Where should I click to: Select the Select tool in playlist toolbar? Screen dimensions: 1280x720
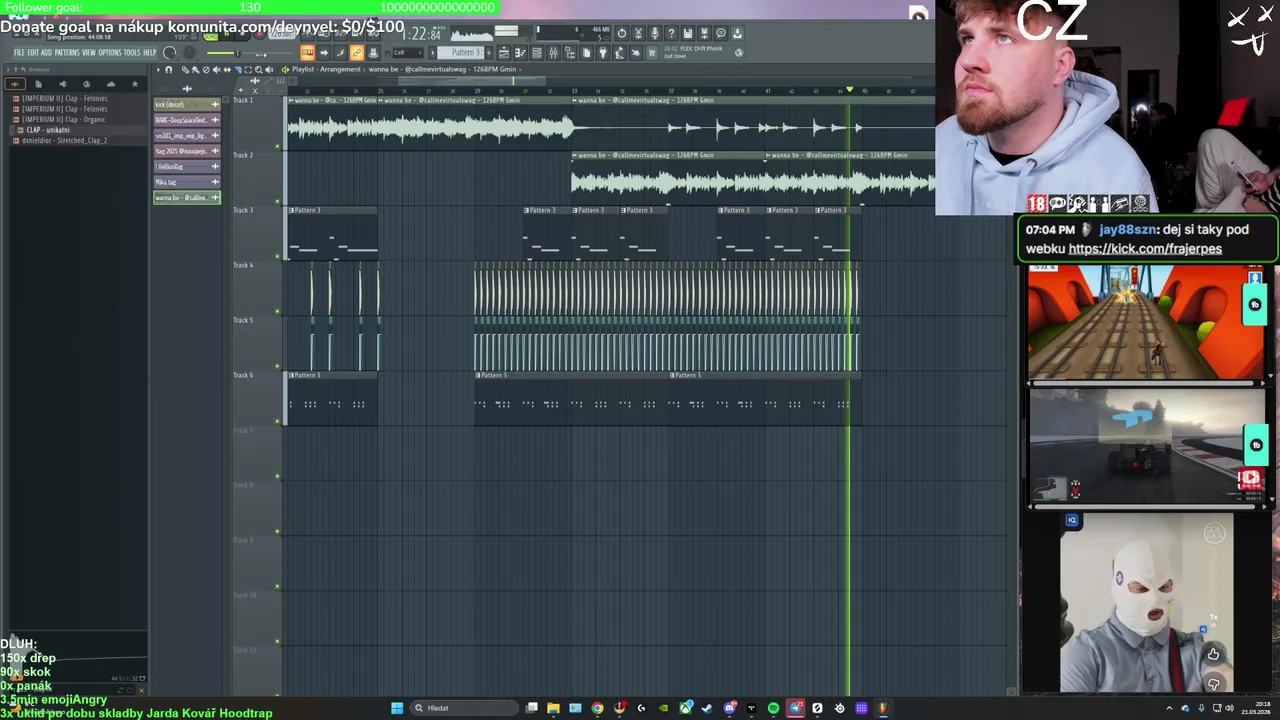point(248,70)
